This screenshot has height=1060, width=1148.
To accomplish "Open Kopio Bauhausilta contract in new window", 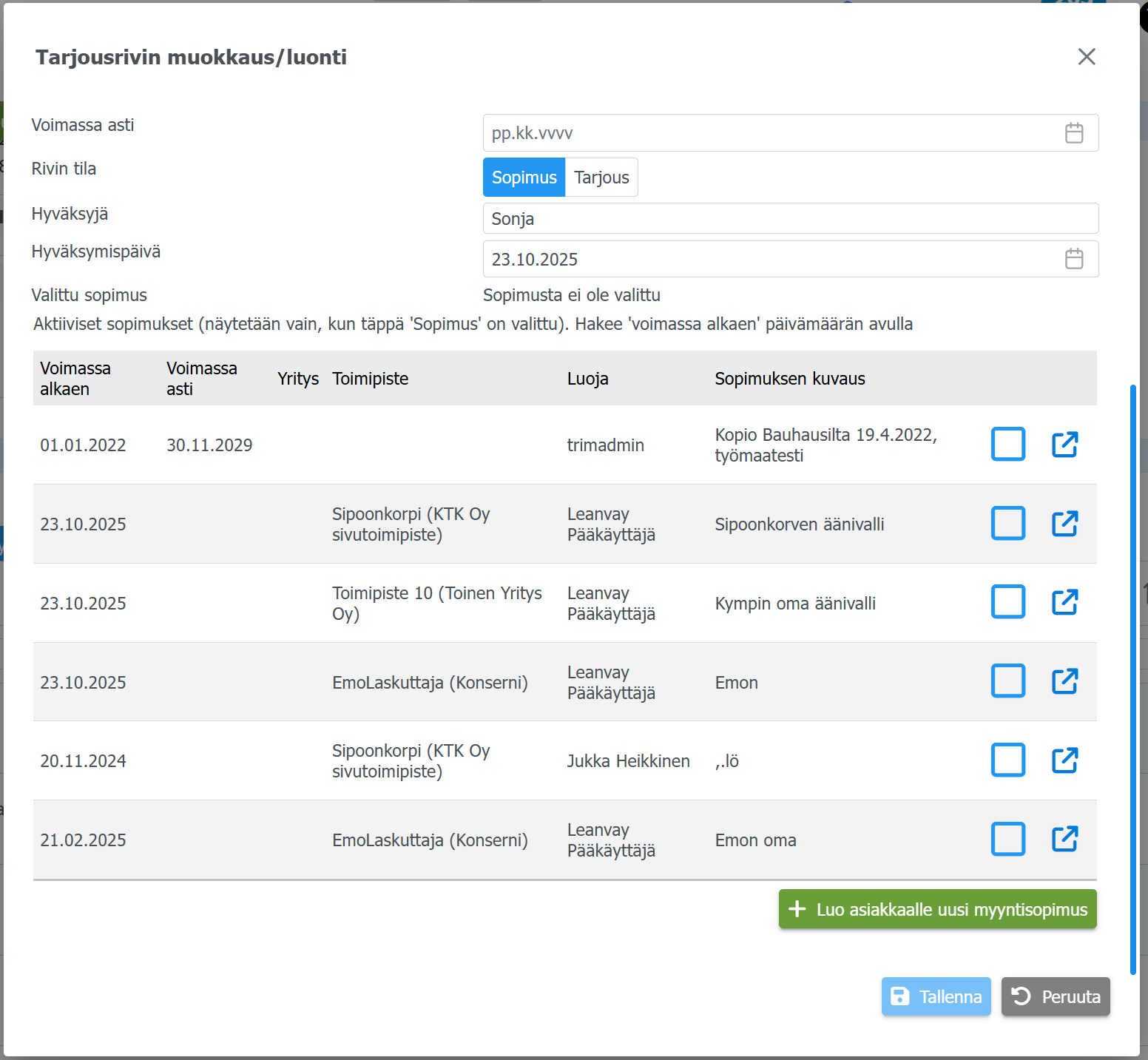I will [1064, 445].
